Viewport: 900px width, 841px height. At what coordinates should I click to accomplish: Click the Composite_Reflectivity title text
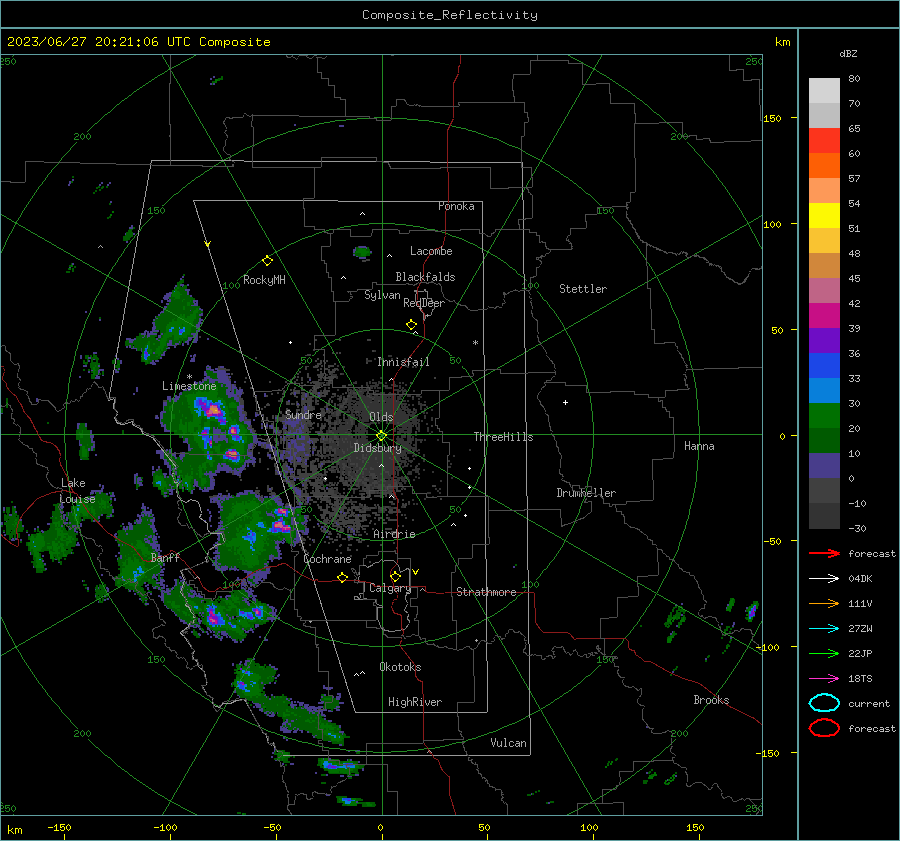[x=450, y=15]
